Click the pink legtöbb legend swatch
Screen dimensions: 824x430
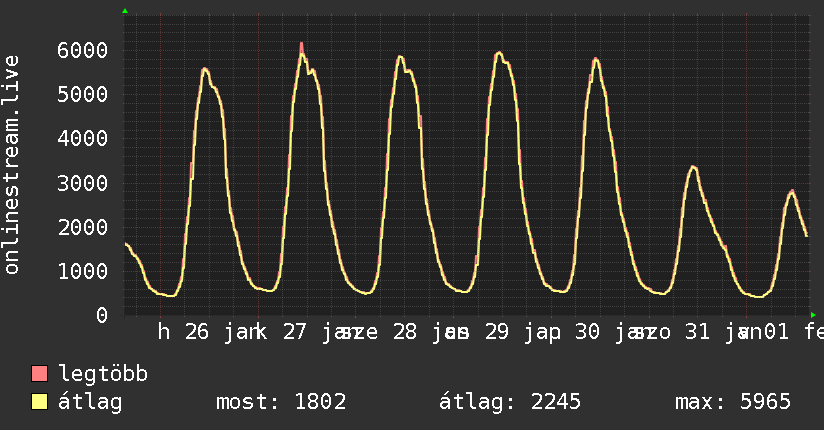pos(39,374)
